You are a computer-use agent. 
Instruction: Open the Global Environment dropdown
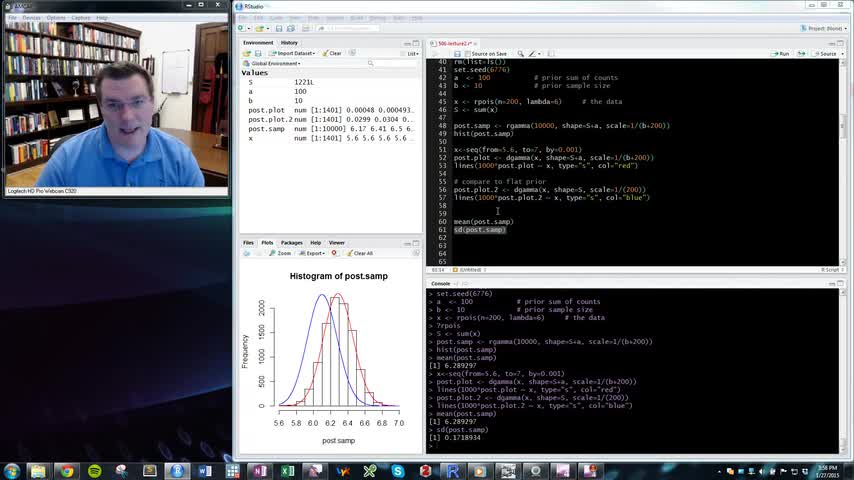tap(272, 64)
